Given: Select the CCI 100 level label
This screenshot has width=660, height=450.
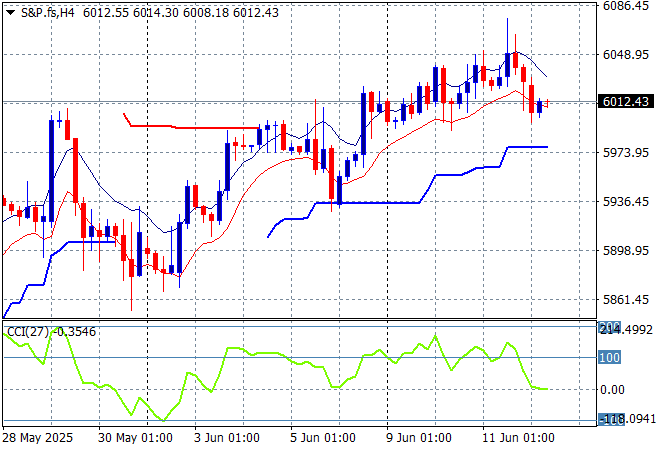Looking at the screenshot, I should (x=609, y=358).
